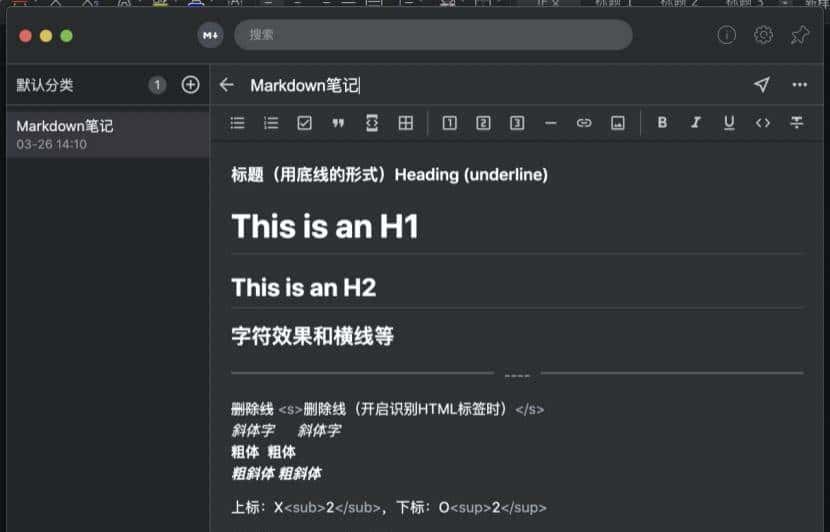Insert a code block
830x532 pixels.
click(x=372, y=123)
